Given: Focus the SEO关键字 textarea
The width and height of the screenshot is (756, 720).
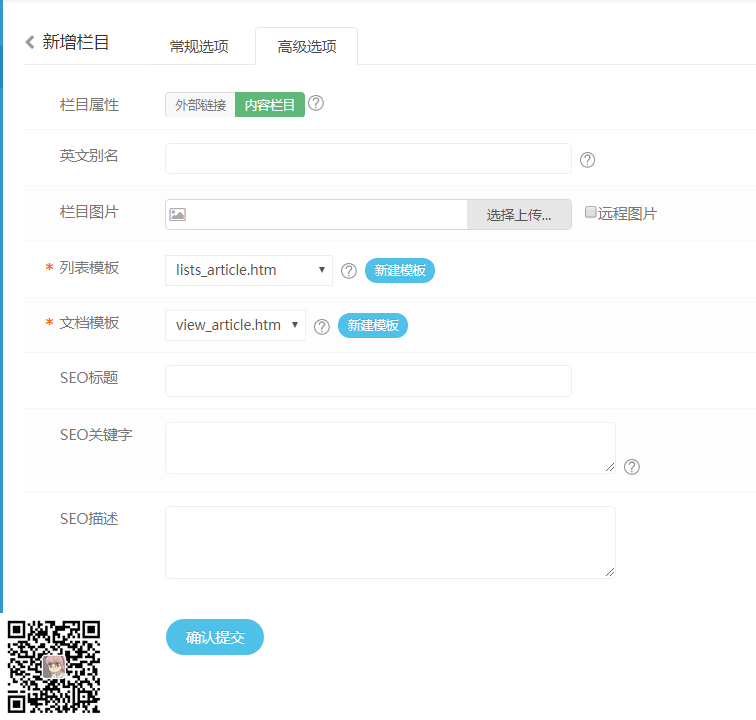Looking at the screenshot, I should 390,448.
